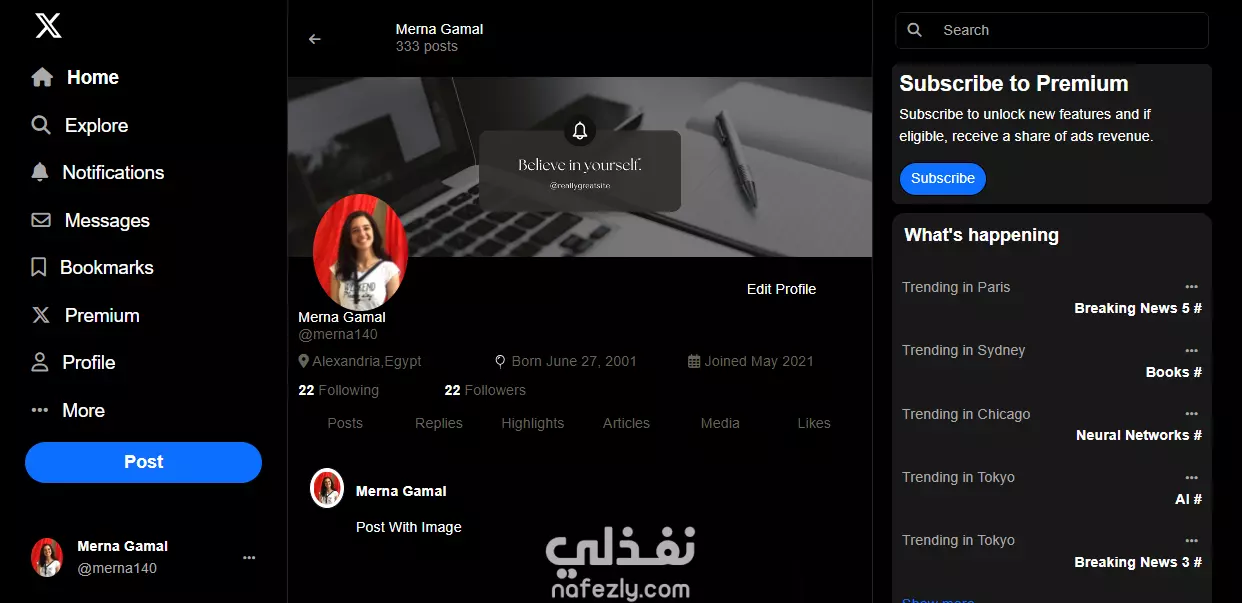Expand the More menu text
Screen dimensions: 1242x603
(x=83, y=410)
